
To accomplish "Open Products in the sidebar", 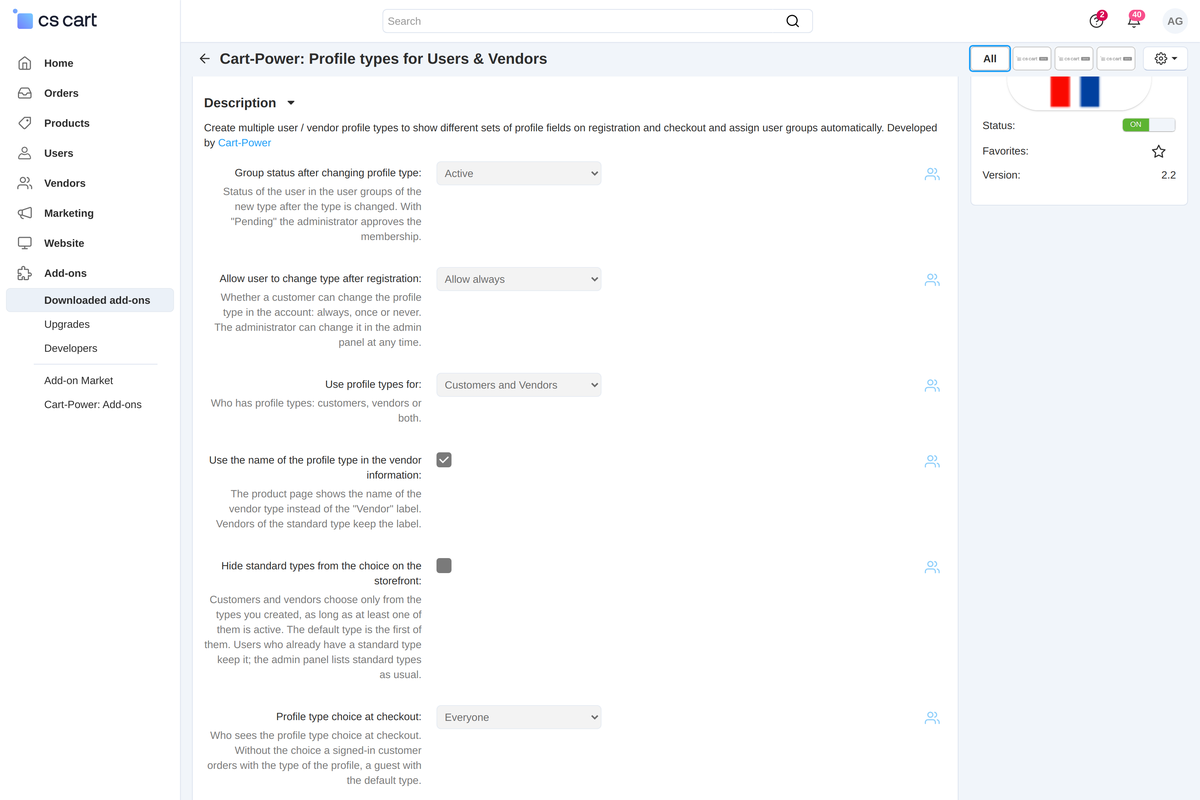I will 67,123.
